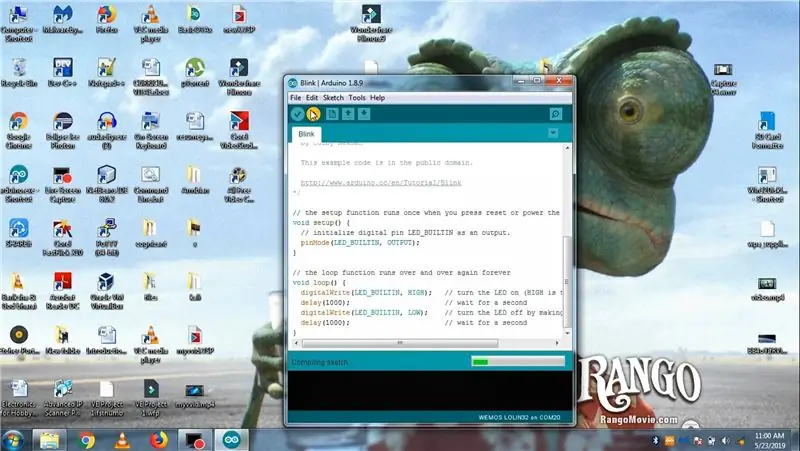
Task: Click the 11:00 AM clock in the taskbar
Action: [x=769, y=436]
